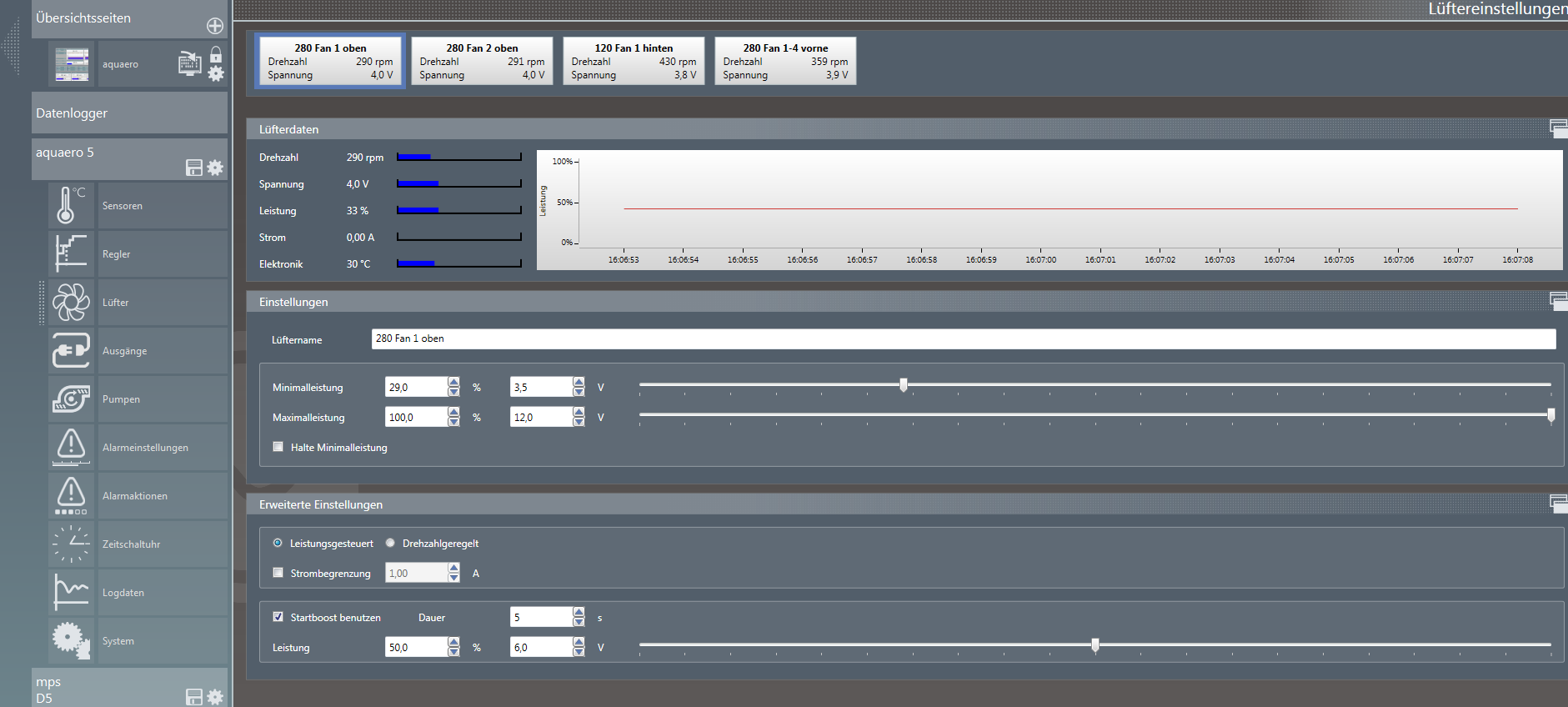This screenshot has width=1568, height=707.
Task: Collapse the Erweiterte Einstellungen panel
Action: tap(1557, 503)
